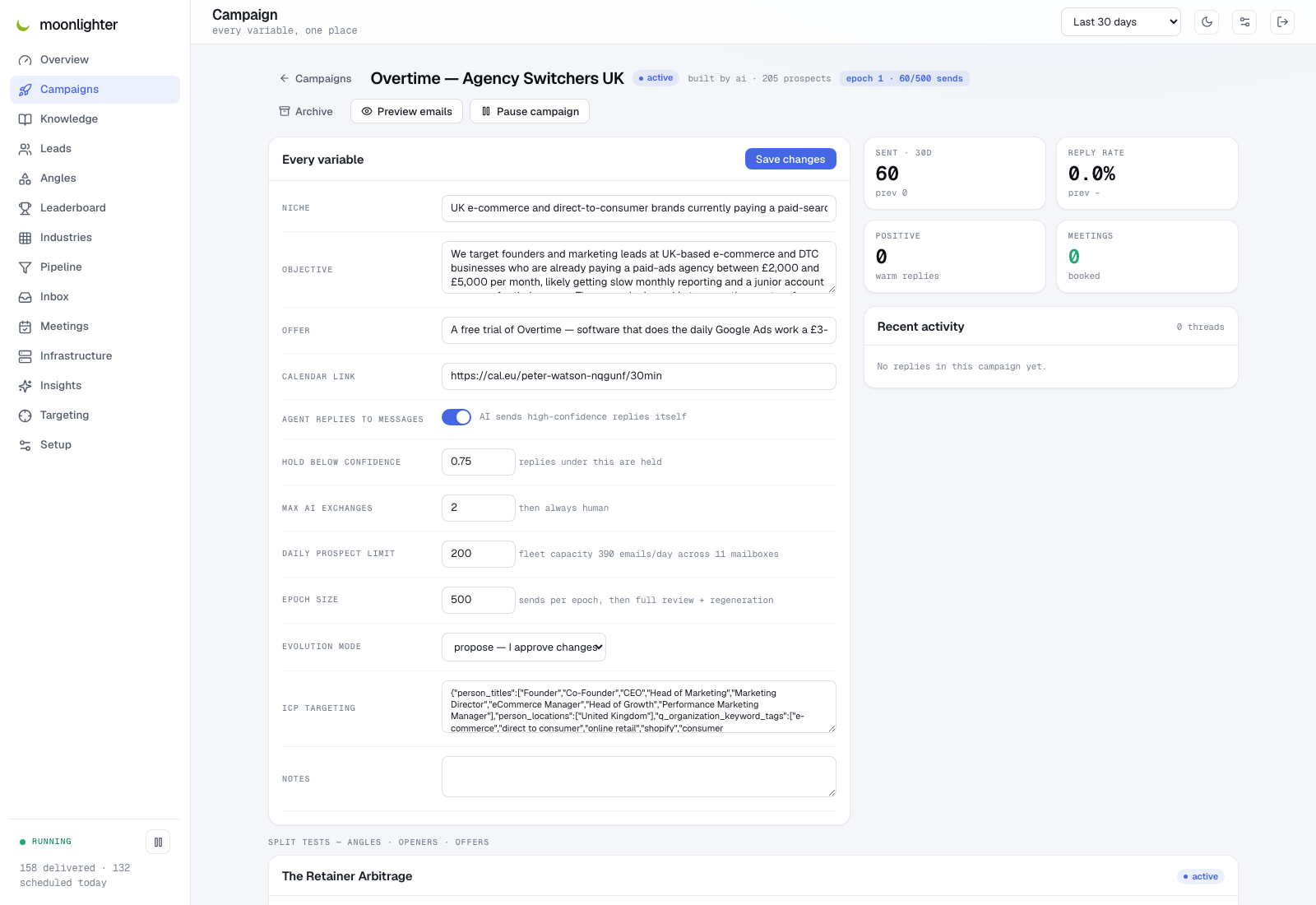The image size is (1316, 905).
Task: Click the 0 threads label
Action: tap(1200, 327)
